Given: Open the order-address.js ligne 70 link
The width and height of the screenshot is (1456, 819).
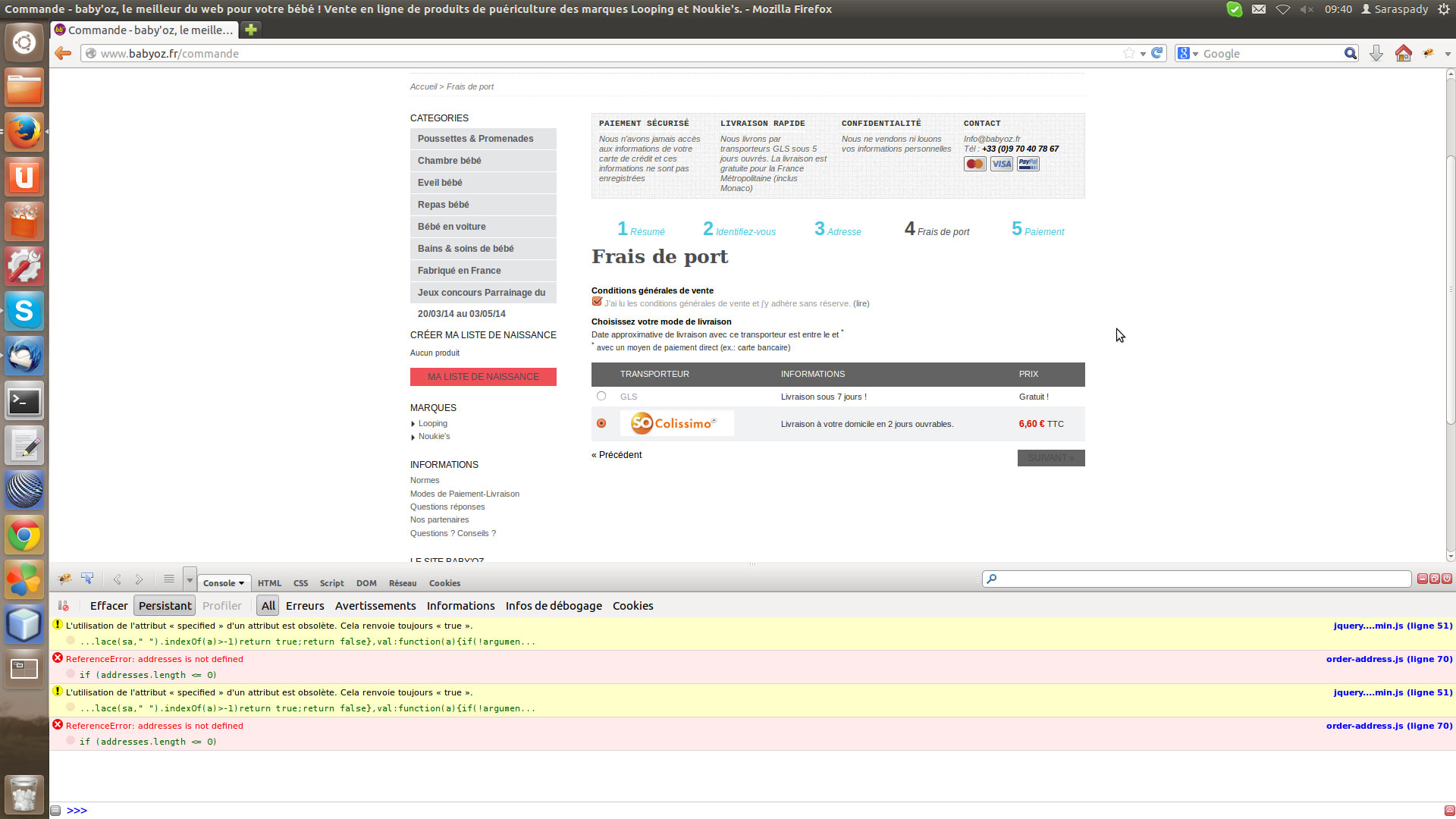Looking at the screenshot, I should coord(1389,659).
